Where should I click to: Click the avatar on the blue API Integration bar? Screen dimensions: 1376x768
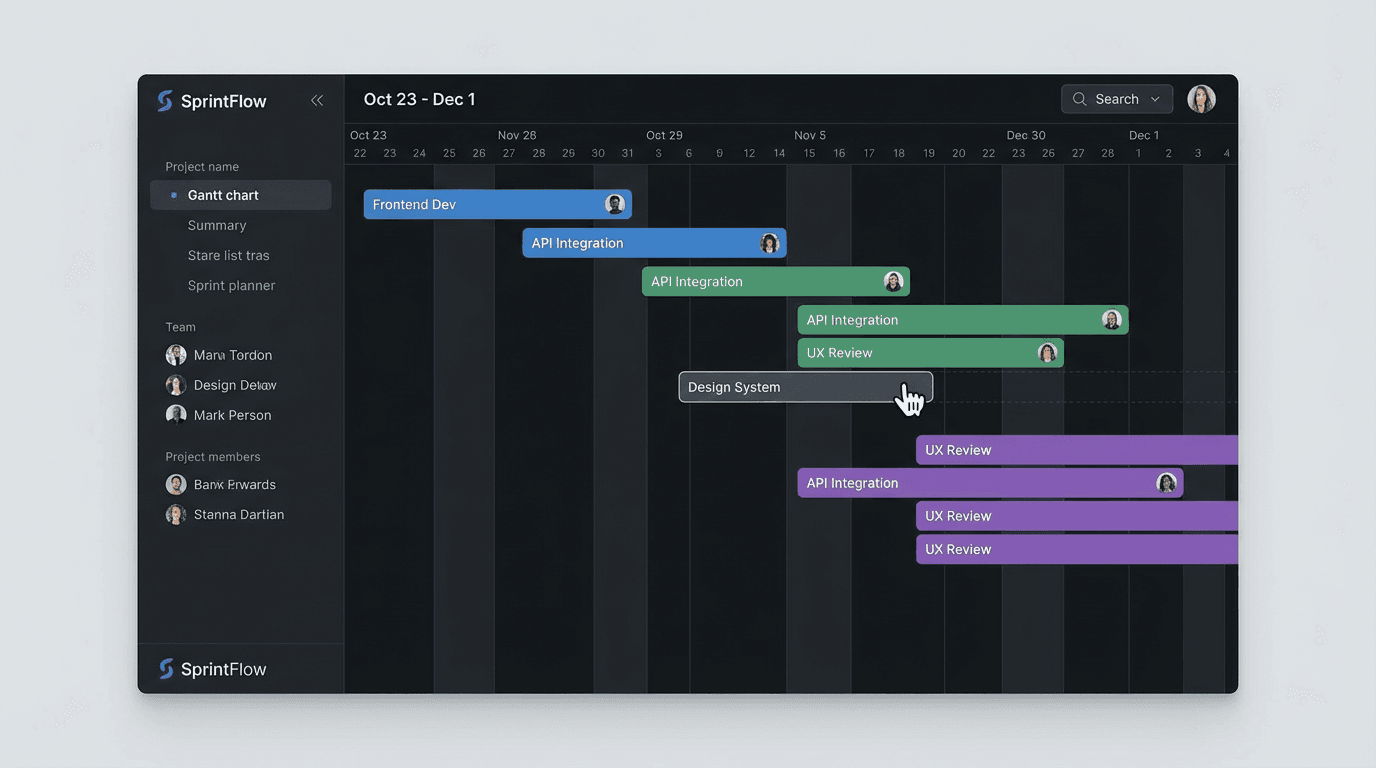769,242
